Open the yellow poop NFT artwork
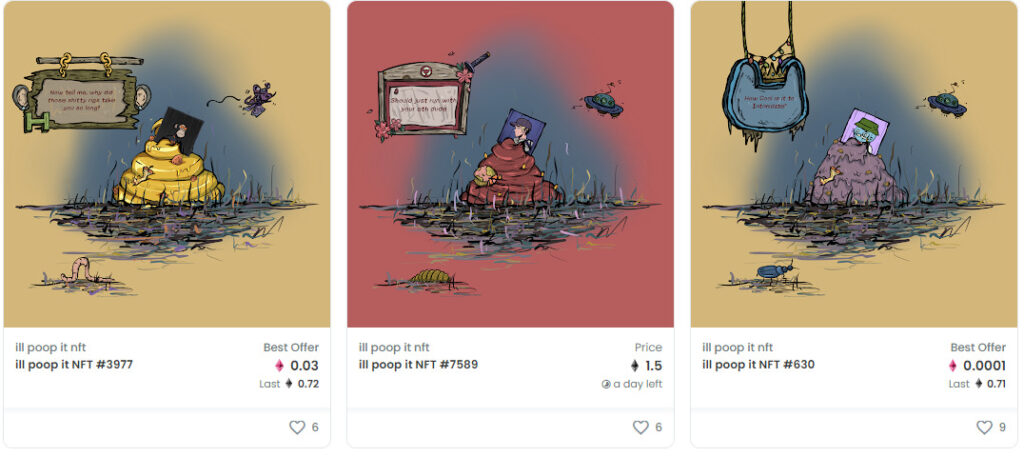 coord(167,164)
